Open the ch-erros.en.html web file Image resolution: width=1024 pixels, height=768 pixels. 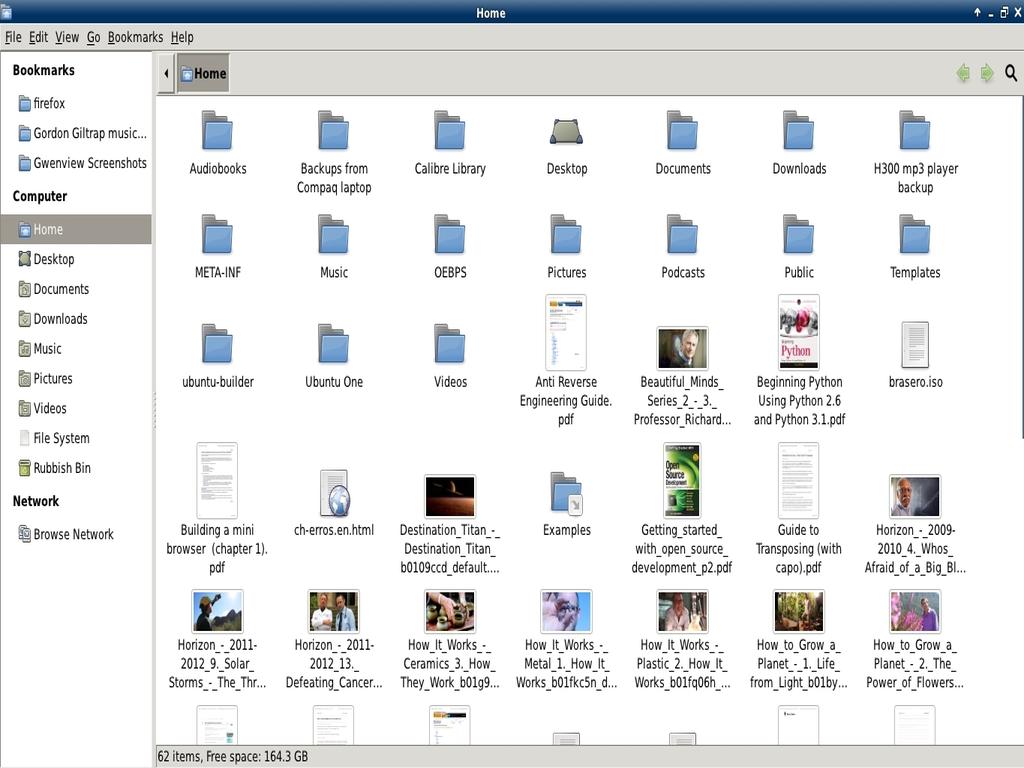coord(334,493)
